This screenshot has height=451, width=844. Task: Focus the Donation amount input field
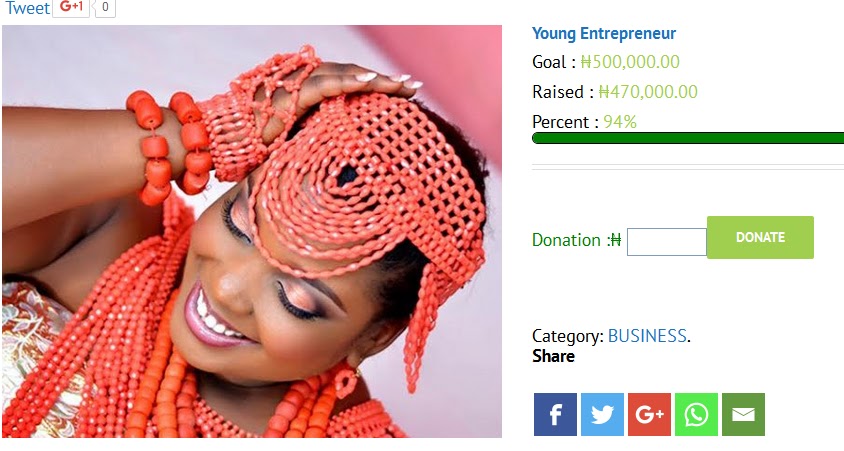click(666, 242)
